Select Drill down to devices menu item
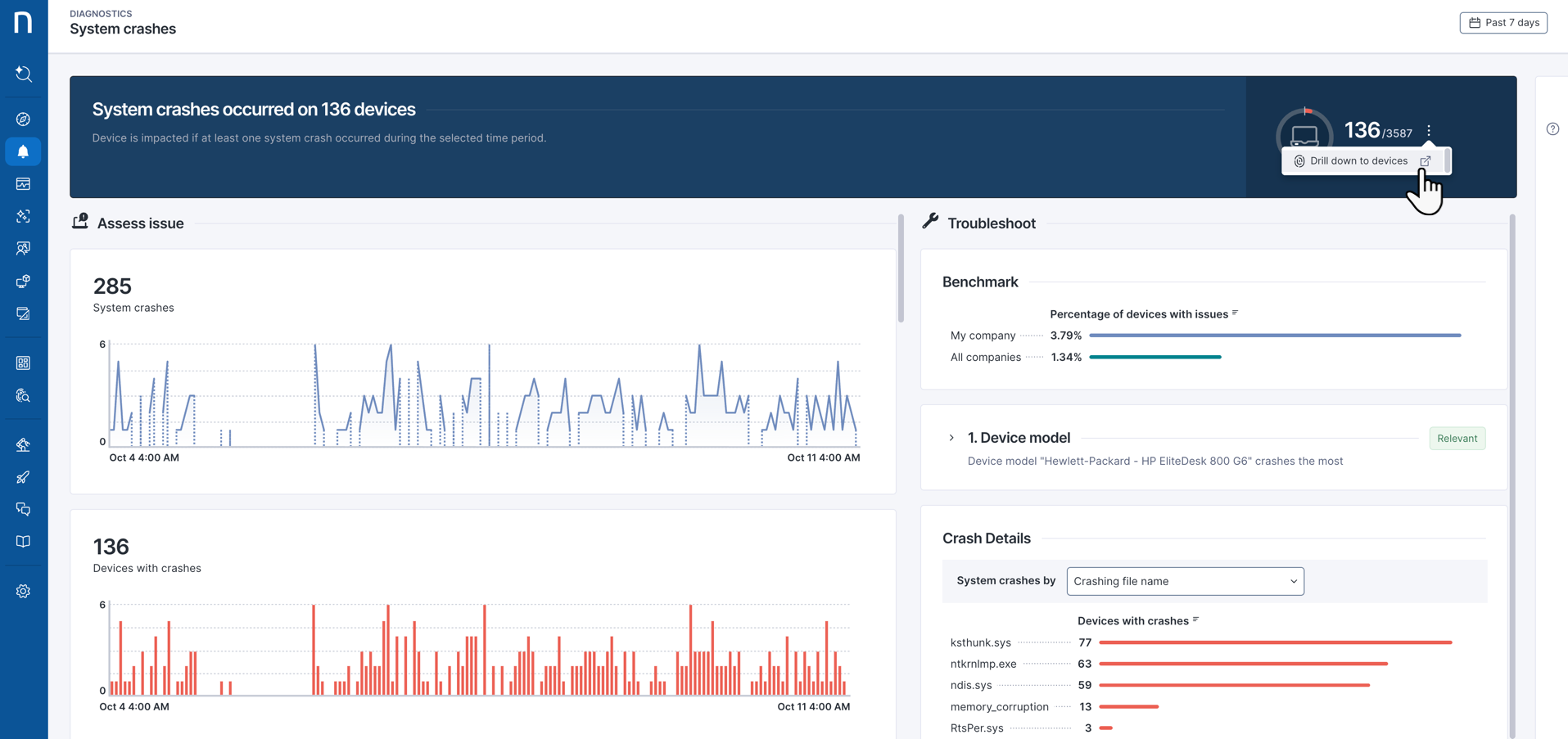The image size is (1568, 739). [x=1359, y=161]
